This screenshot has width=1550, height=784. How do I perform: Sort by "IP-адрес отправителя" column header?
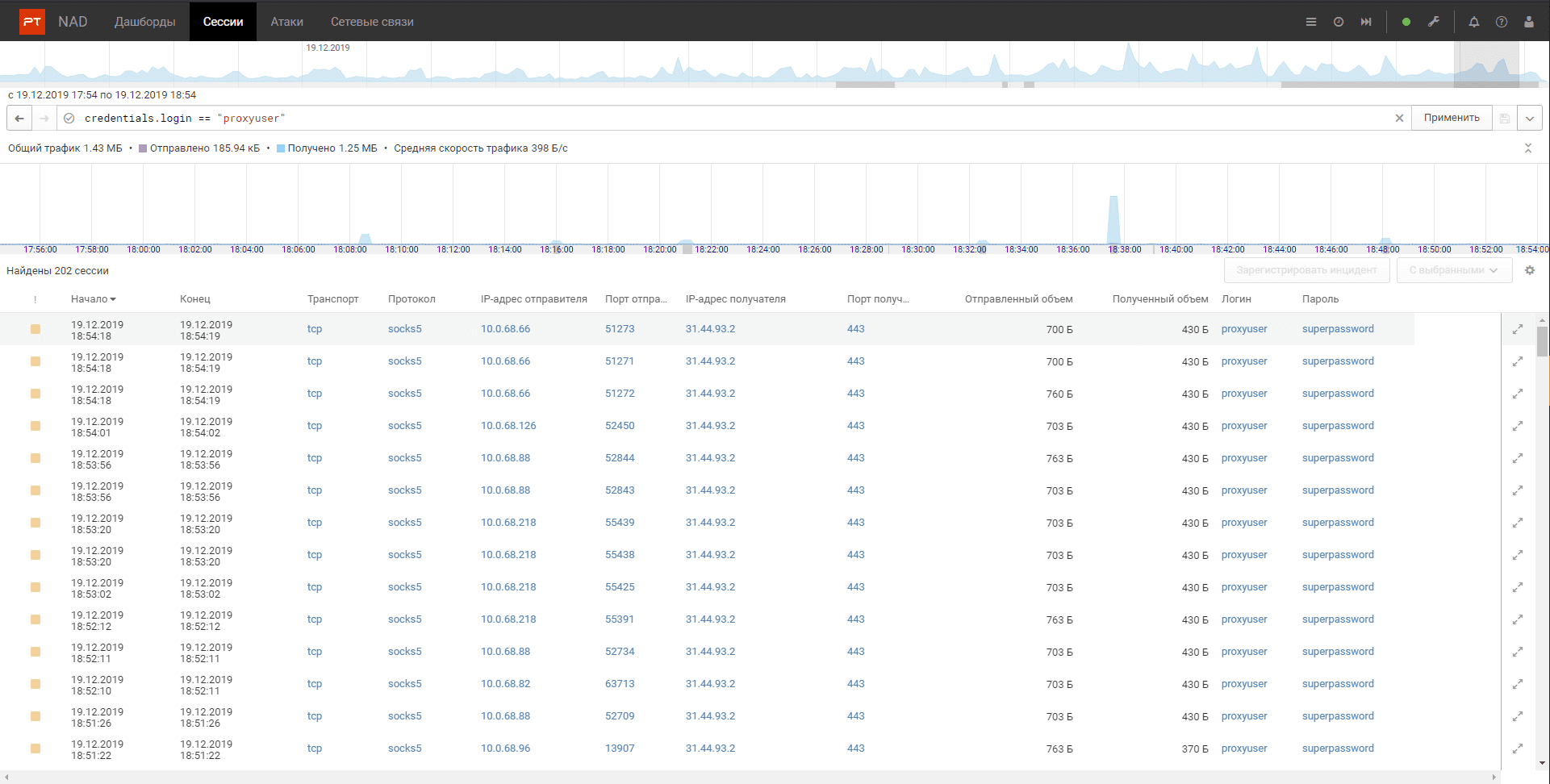534,299
